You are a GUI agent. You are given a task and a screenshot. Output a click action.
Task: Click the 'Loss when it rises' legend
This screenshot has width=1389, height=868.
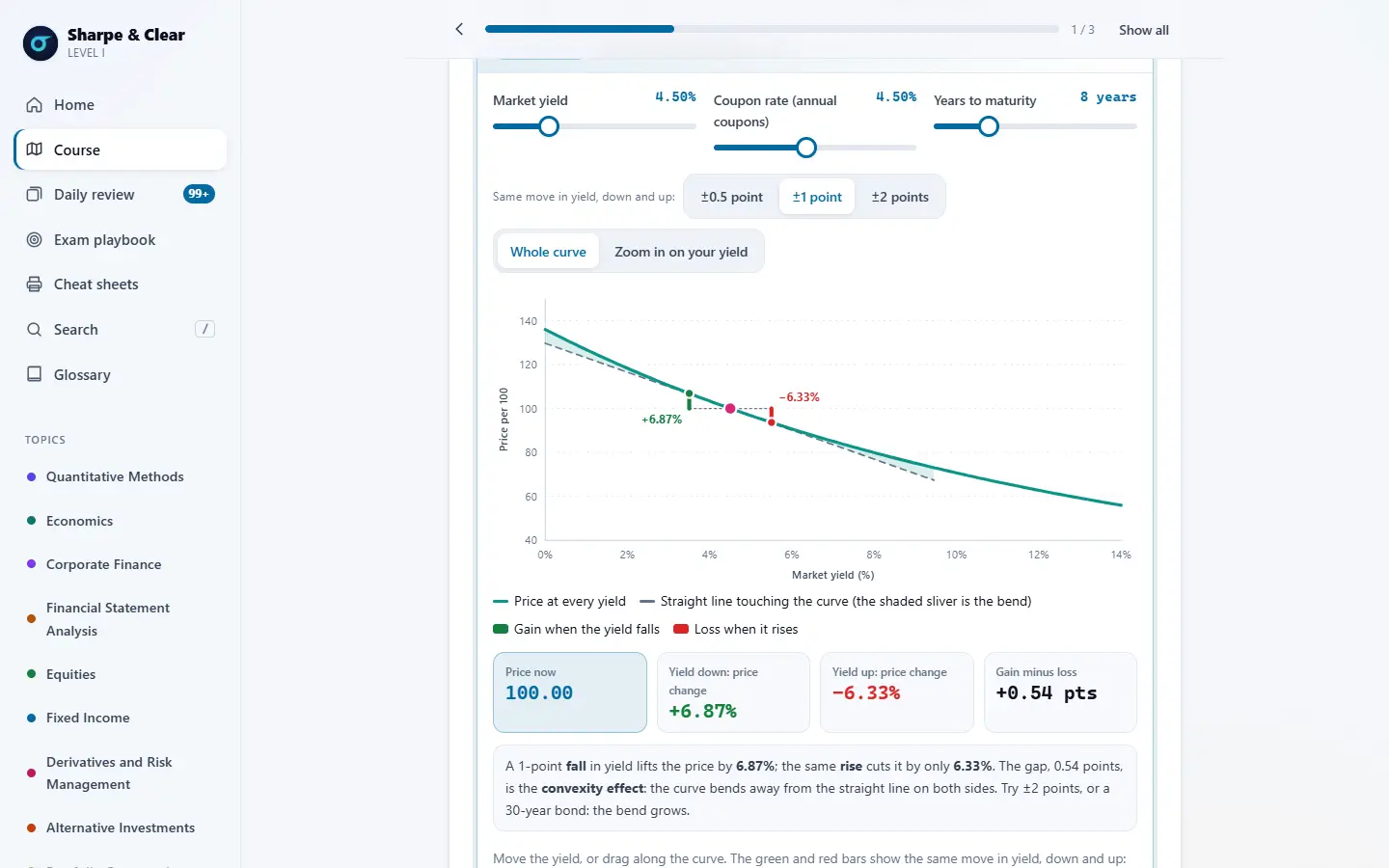pos(736,629)
